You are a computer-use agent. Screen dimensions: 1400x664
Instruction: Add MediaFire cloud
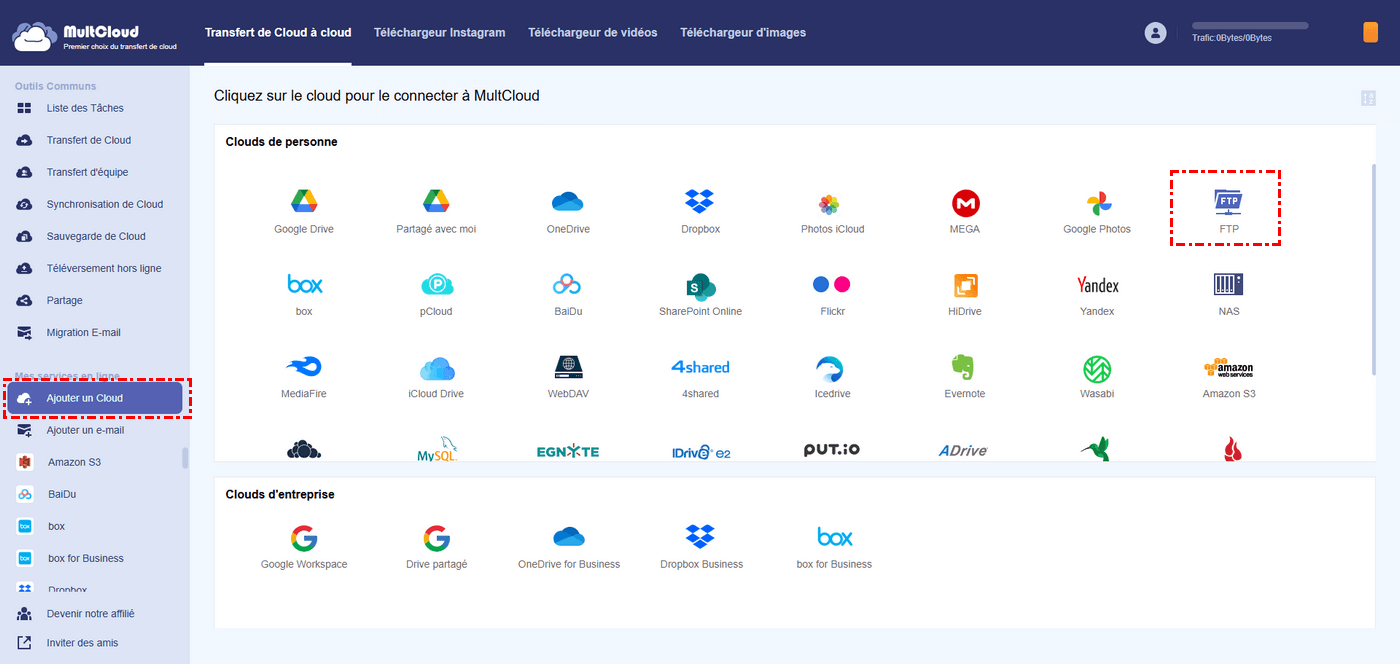coord(304,376)
